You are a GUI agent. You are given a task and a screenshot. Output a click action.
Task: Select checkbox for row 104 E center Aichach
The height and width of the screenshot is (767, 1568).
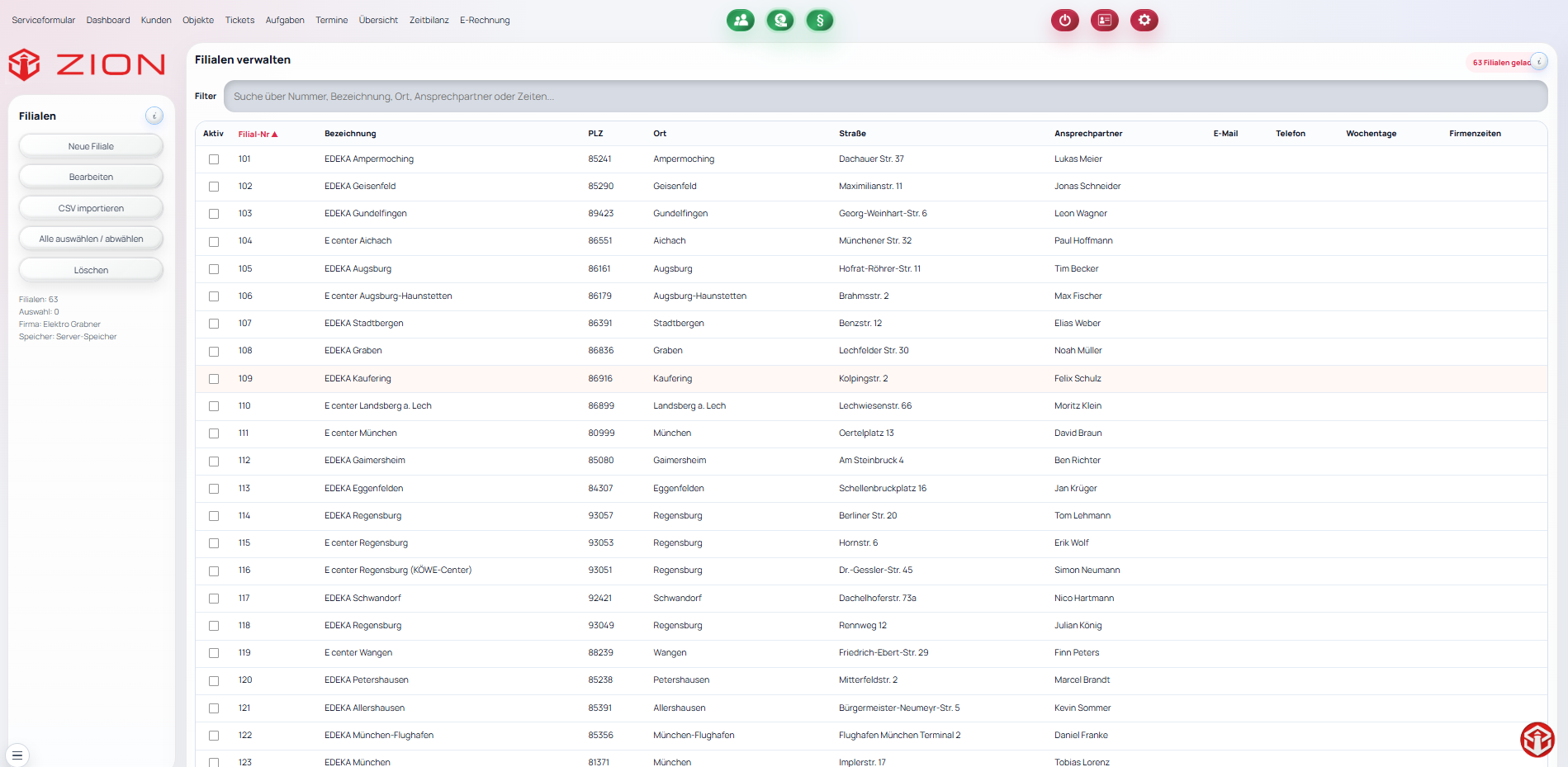click(214, 241)
